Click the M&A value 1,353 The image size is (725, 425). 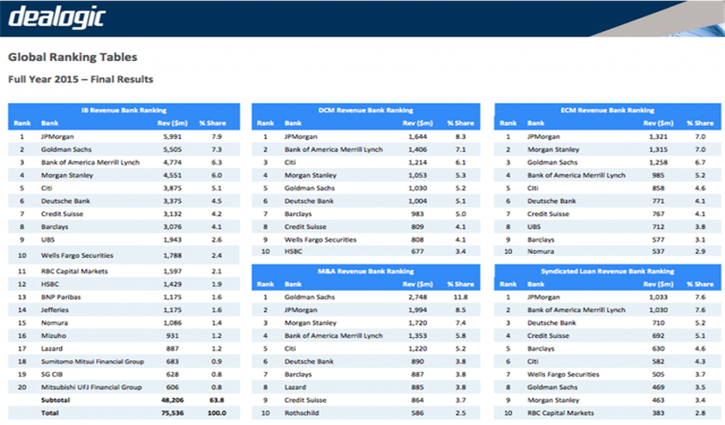[x=418, y=336]
